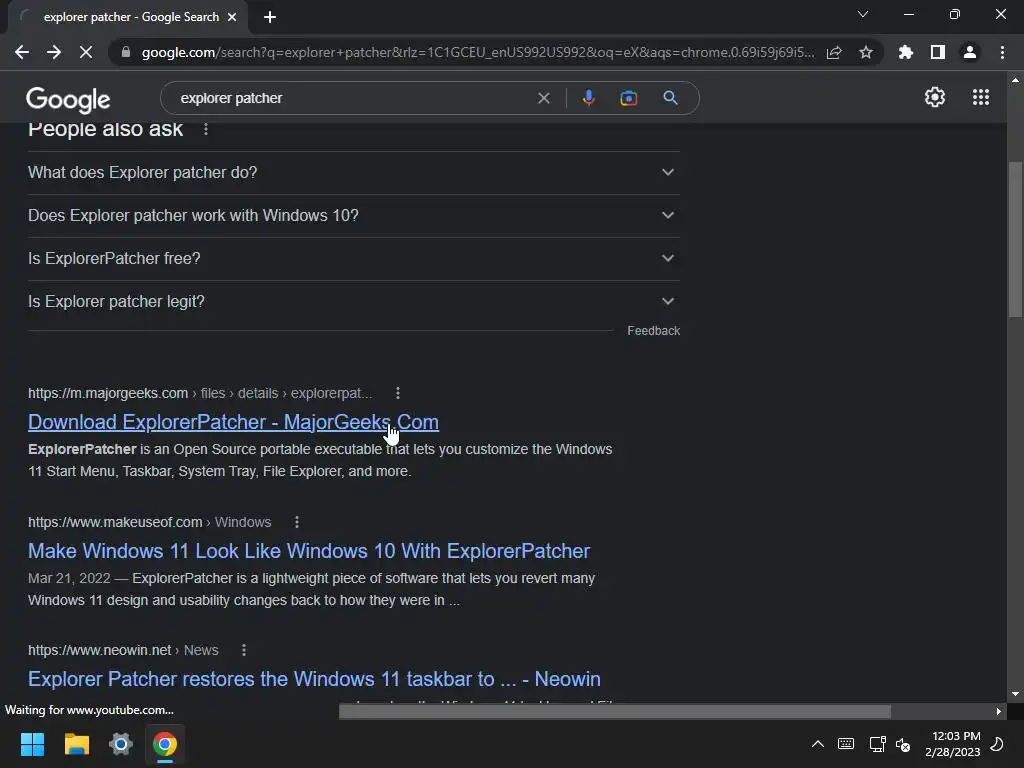Click the horizontal scrollbar thumb
1024x768 pixels.
pos(615,711)
